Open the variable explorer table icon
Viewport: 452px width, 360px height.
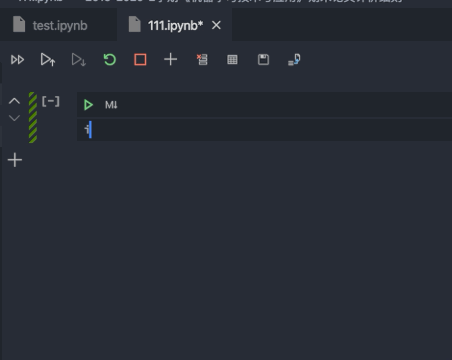(232, 60)
